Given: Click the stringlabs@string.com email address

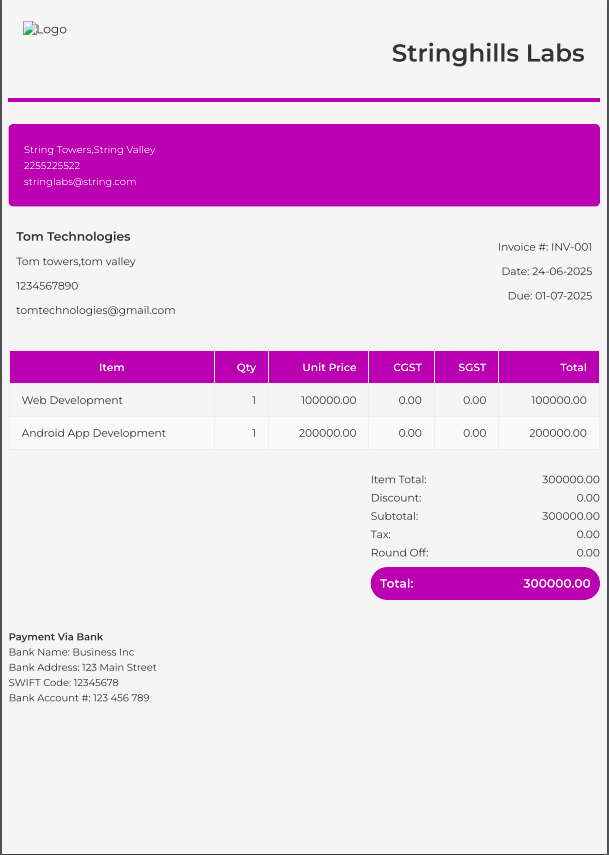Looking at the screenshot, I should (x=80, y=182).
